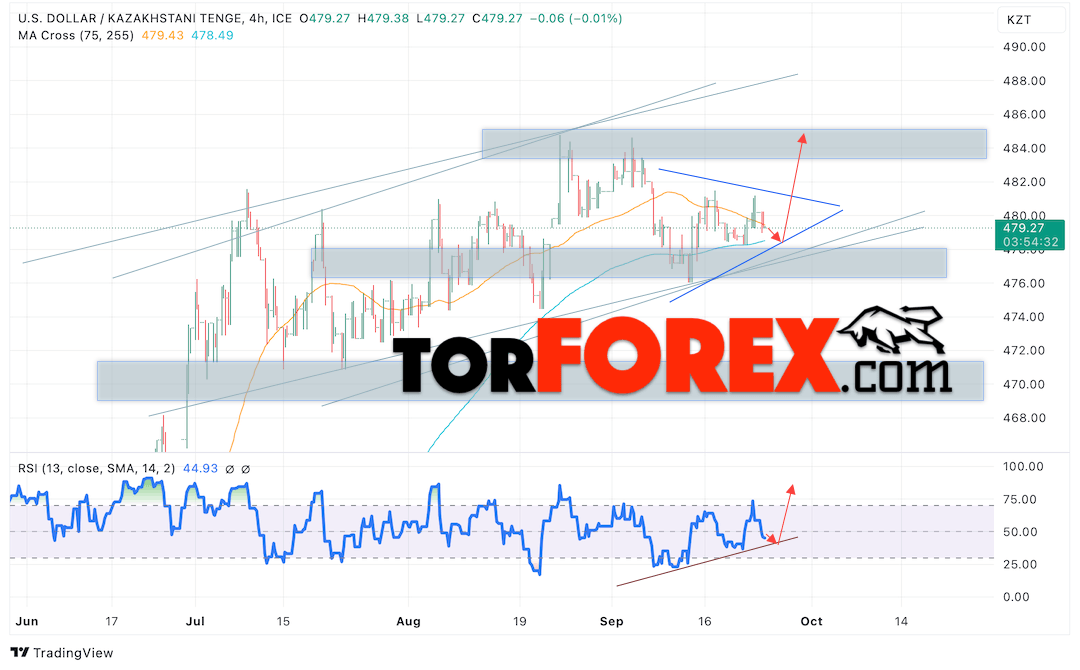This screenshot has width=1080, height=670.
Task: Click the Oct date on time axis
Action: [811, 621]
